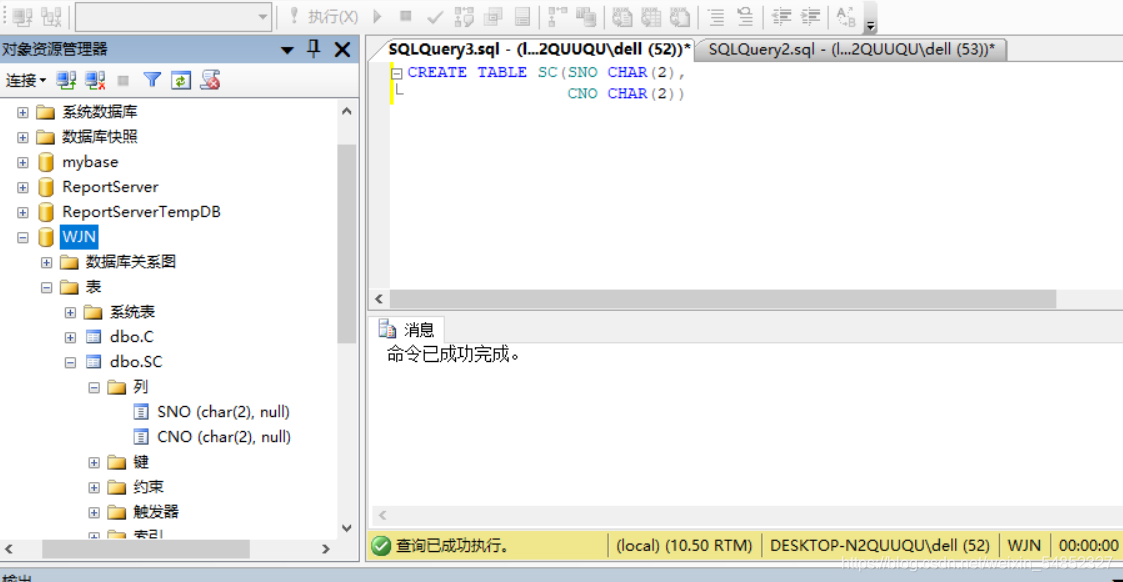Select the dbo.C table item
The image size is (1123, 582).
(132, 336)
